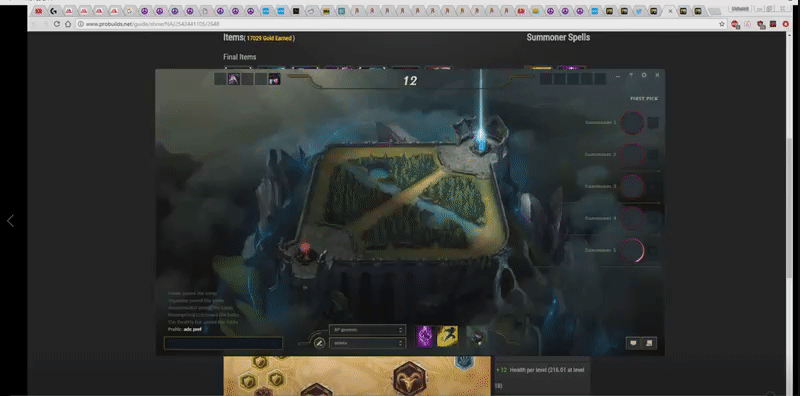Switch to the first browser tab
Screen dimensions: 800x396
38,11
